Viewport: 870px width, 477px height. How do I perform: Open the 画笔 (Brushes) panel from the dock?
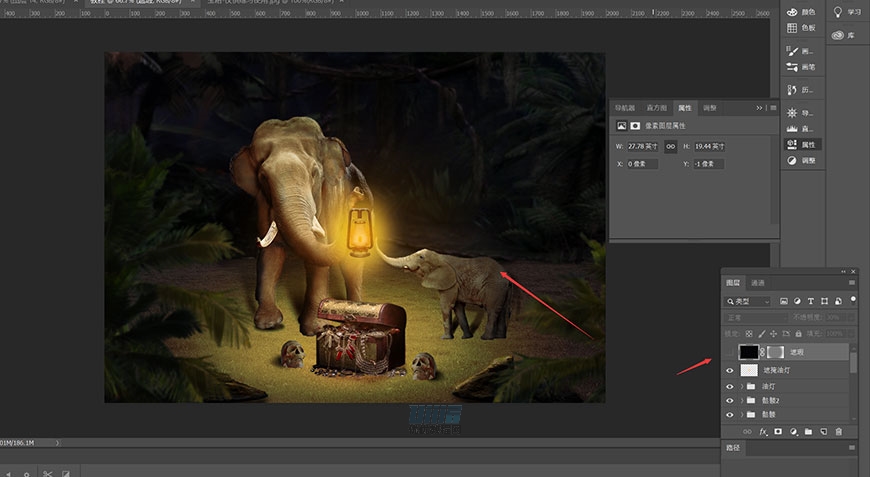(801, 67)
